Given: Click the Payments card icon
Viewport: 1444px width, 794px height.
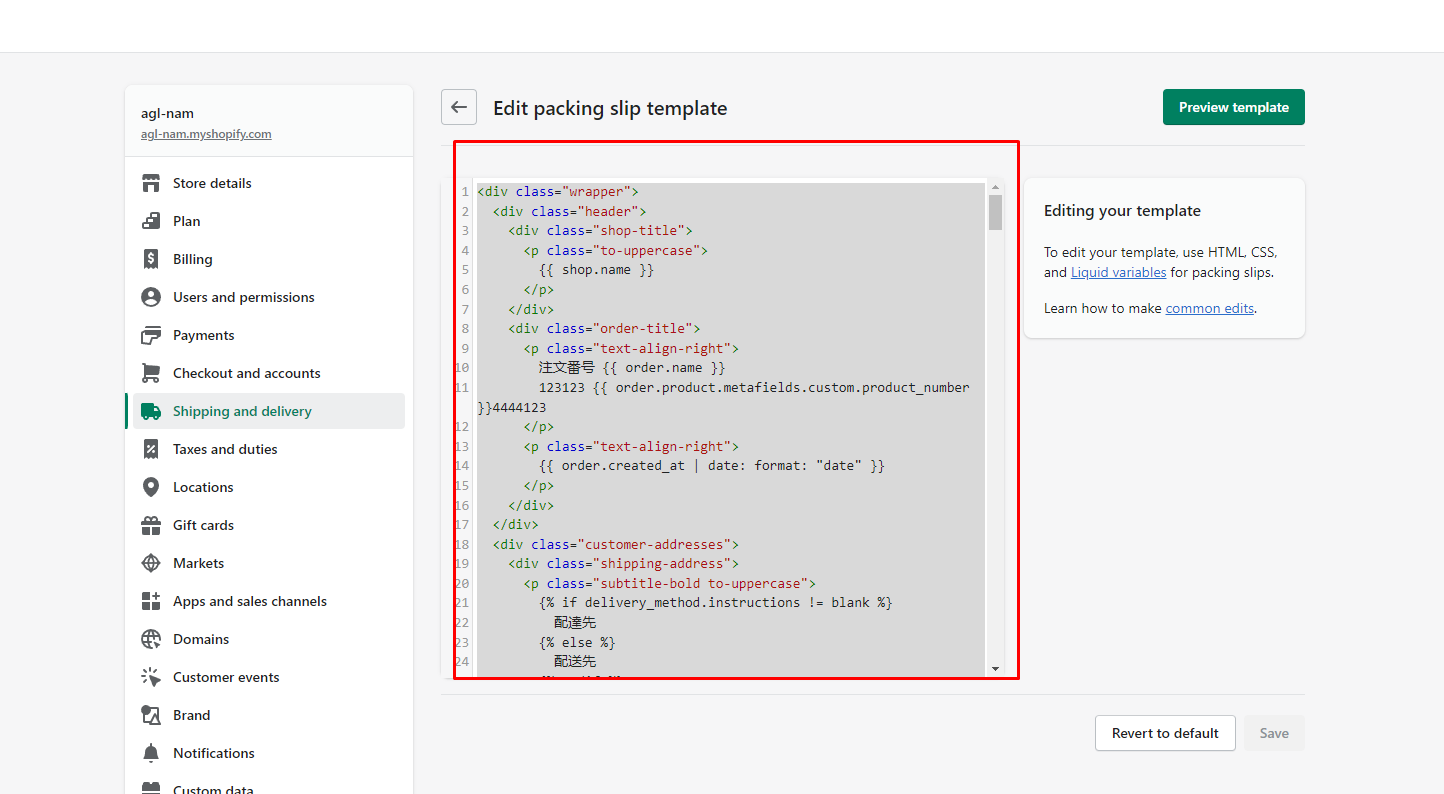Looking at the screenshot, I should pyautogui.click(x=151, y=335).
